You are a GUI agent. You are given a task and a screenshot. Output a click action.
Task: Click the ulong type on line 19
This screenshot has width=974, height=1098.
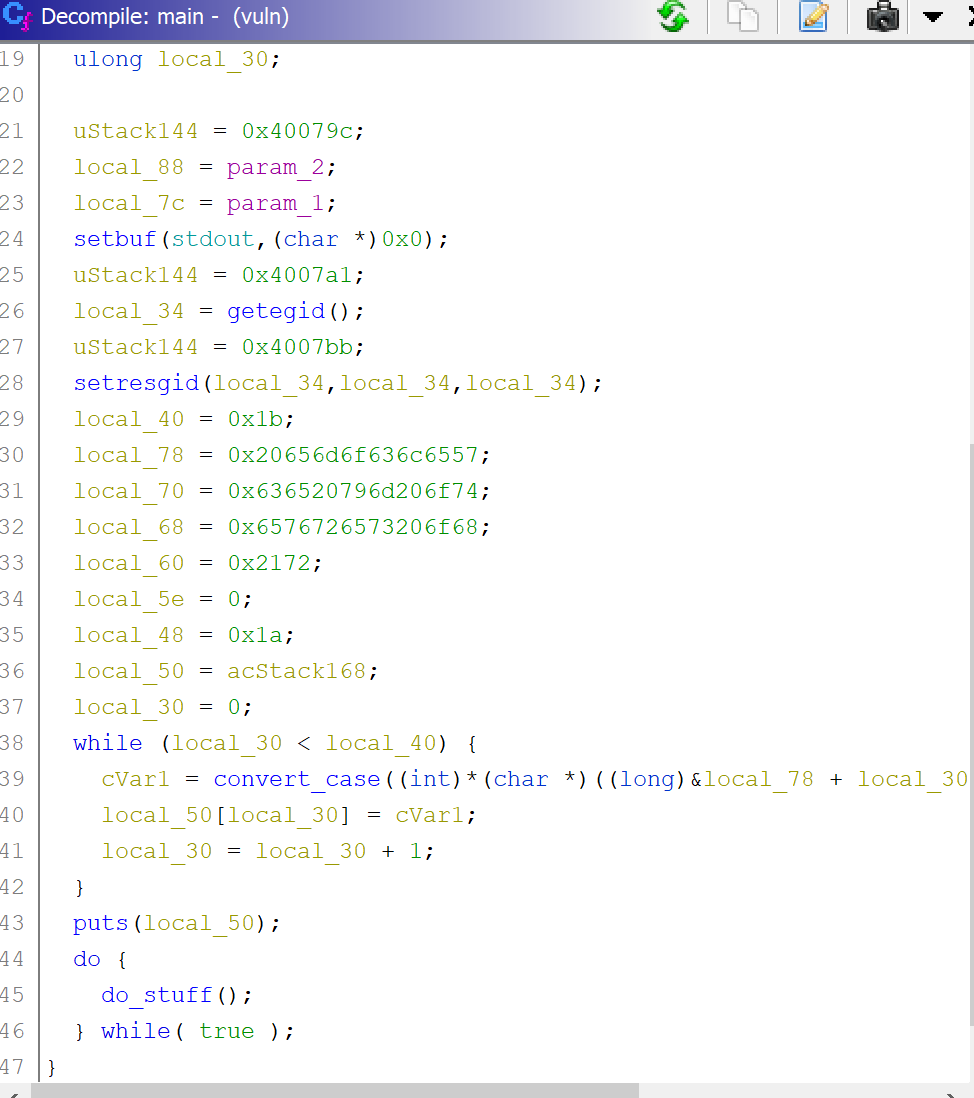tap(108, 60)
